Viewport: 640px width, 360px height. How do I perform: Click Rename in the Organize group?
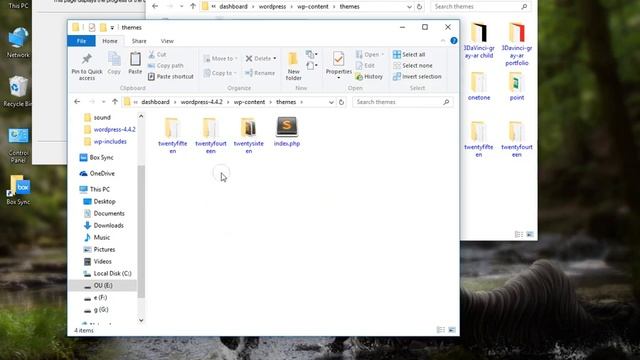260,73
